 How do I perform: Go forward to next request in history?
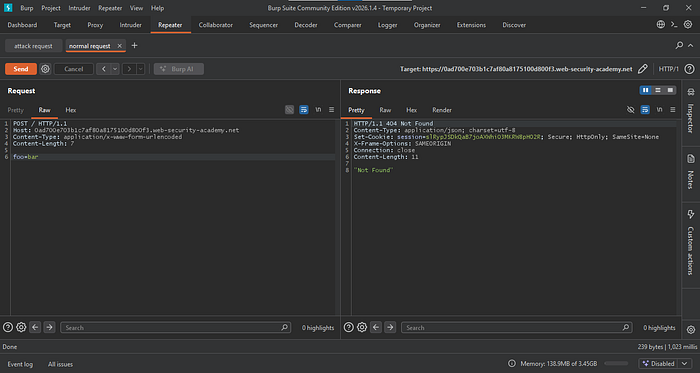(129, 69)
